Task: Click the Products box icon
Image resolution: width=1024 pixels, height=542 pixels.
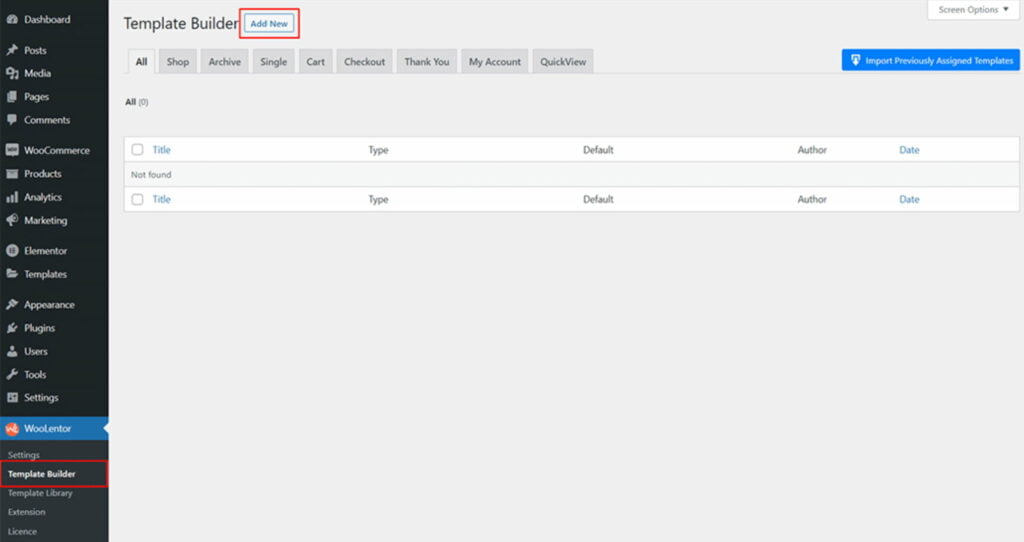Action: click(x=12, y=174)
